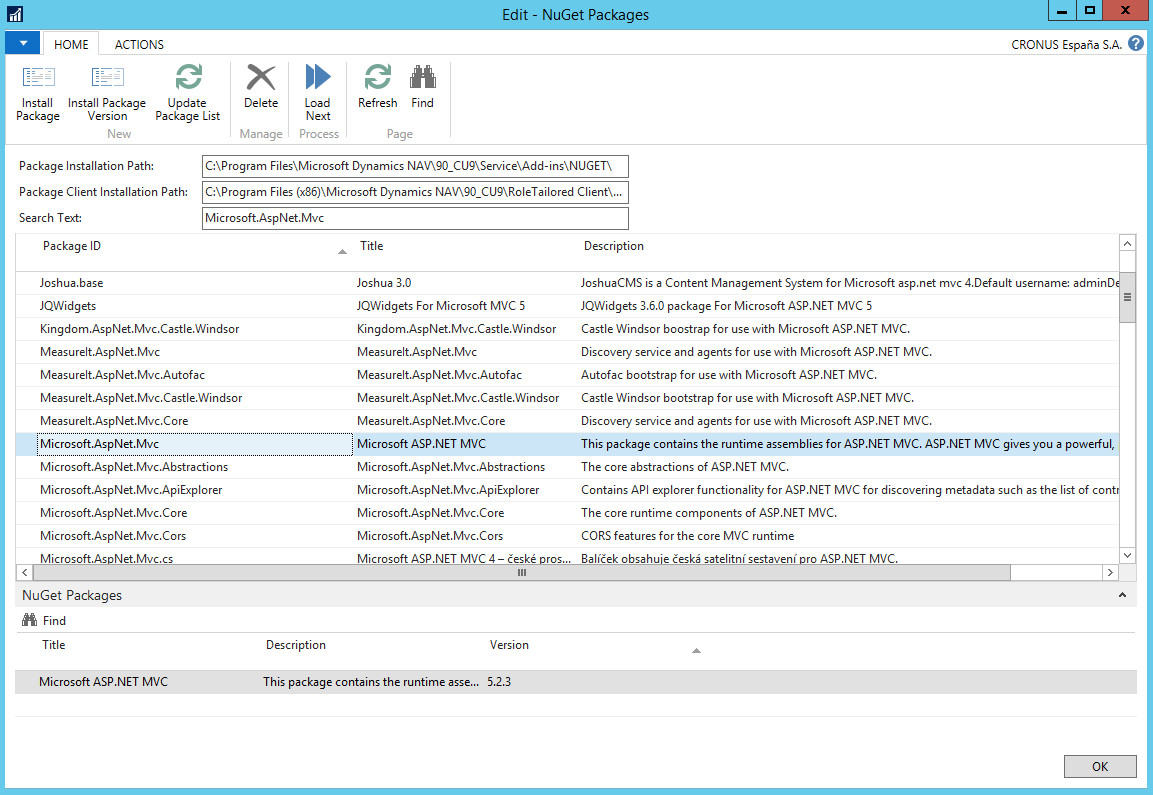This screenshot has width=1153, height=795.
Task: Select Microsoft.AspNet.Mvc.ApiExplorer package ID
Action: [131, 490]
